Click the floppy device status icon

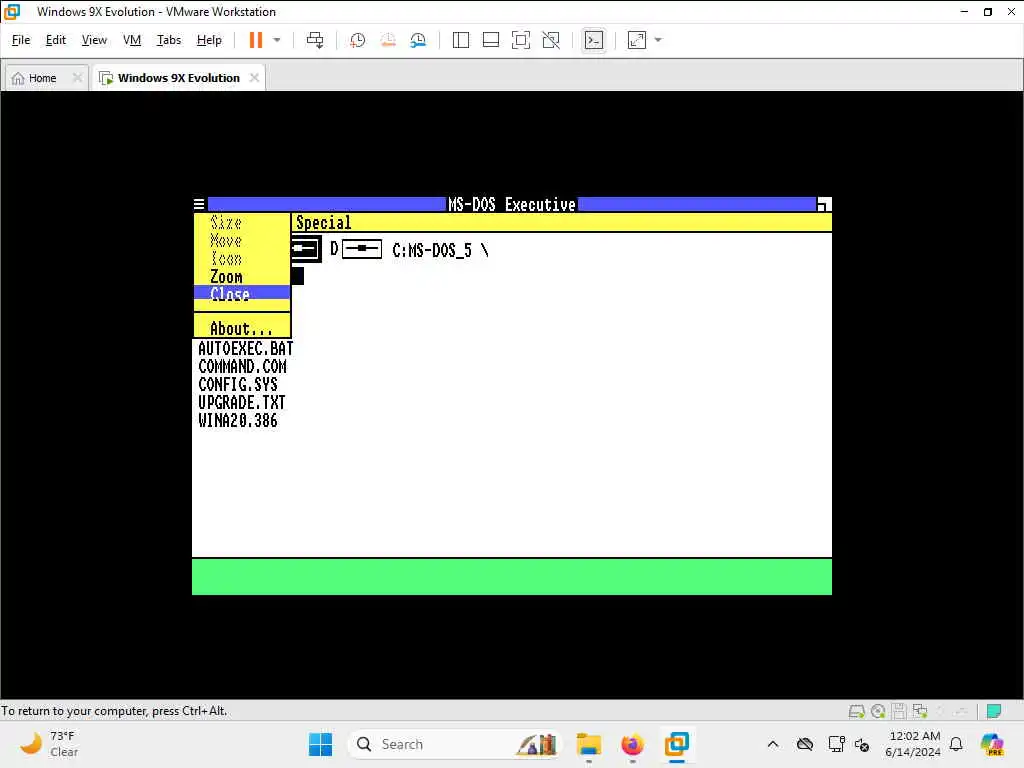[899, 711]
